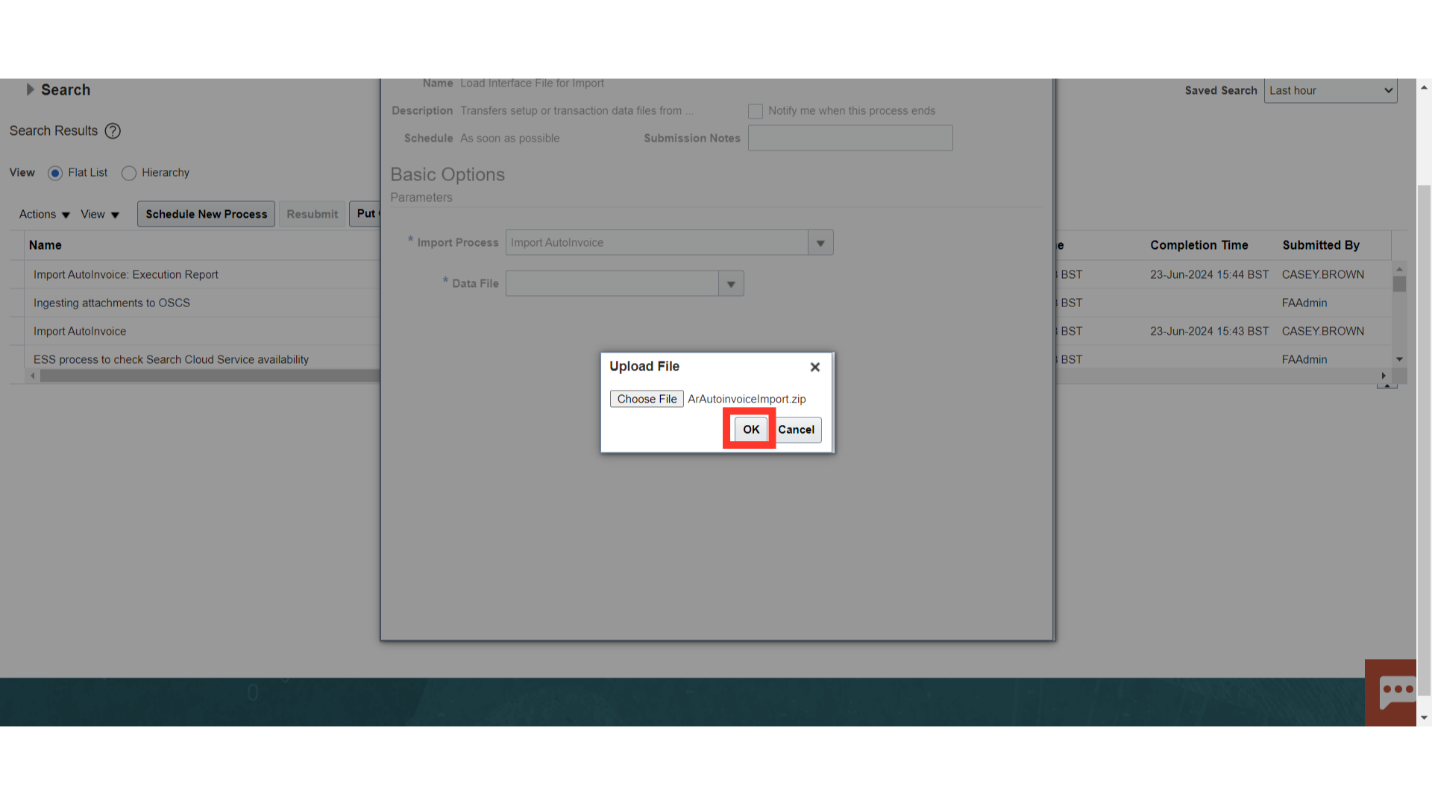Open the View menu in table toolbar
This screenshot has height=805, width=1432.
100,214
